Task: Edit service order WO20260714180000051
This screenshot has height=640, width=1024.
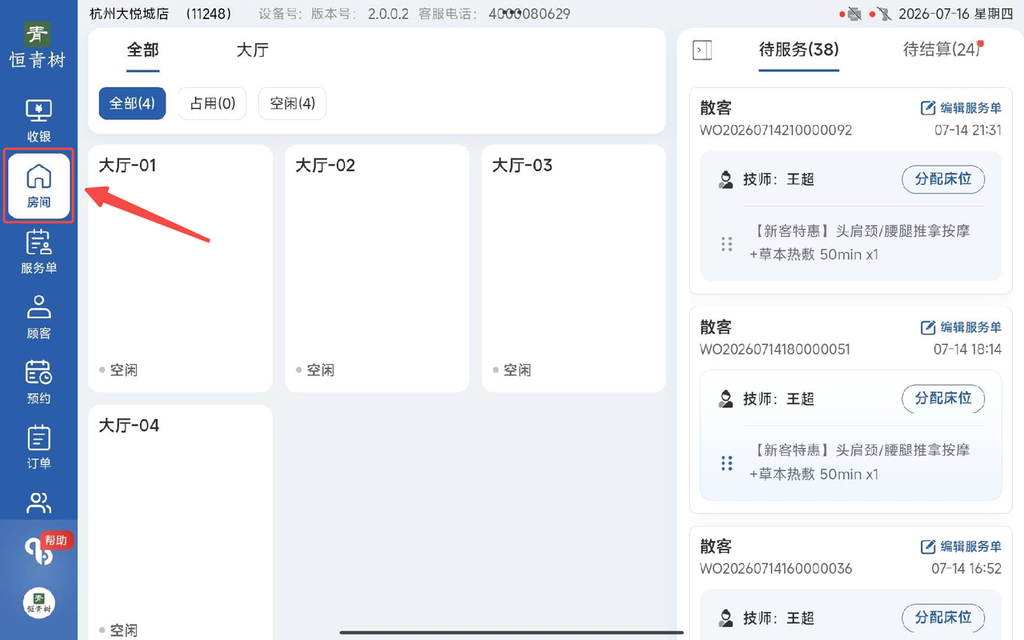Action: click(x=961, y=327)
